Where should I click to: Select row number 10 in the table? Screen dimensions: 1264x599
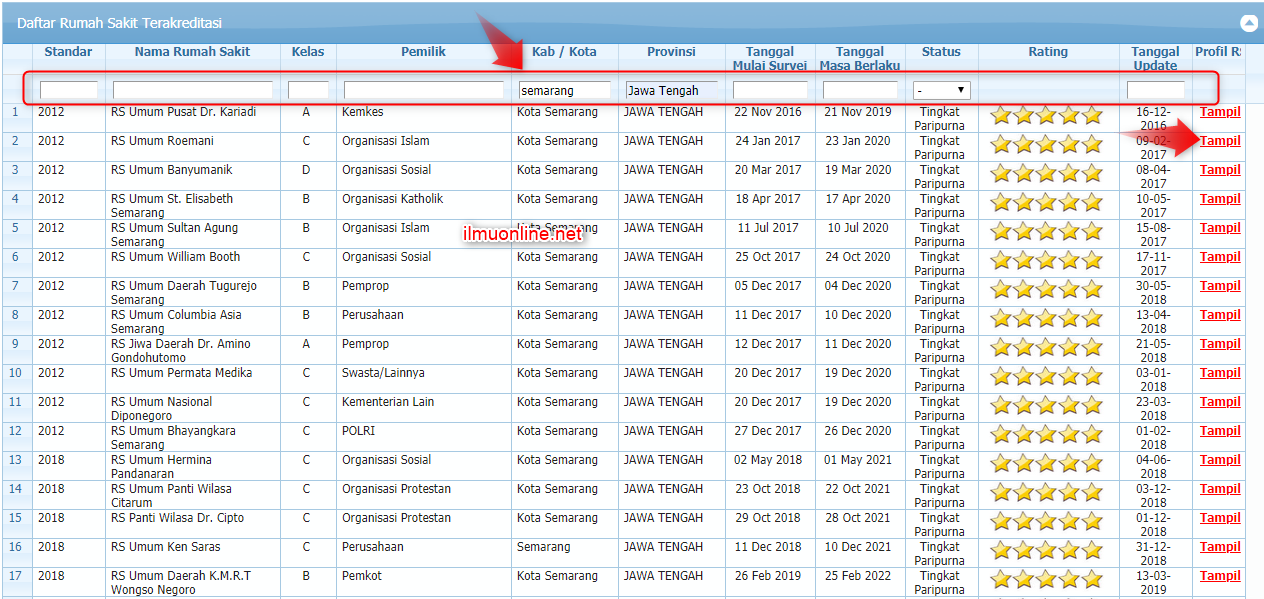pyautogui.click(x=16, y=373)
